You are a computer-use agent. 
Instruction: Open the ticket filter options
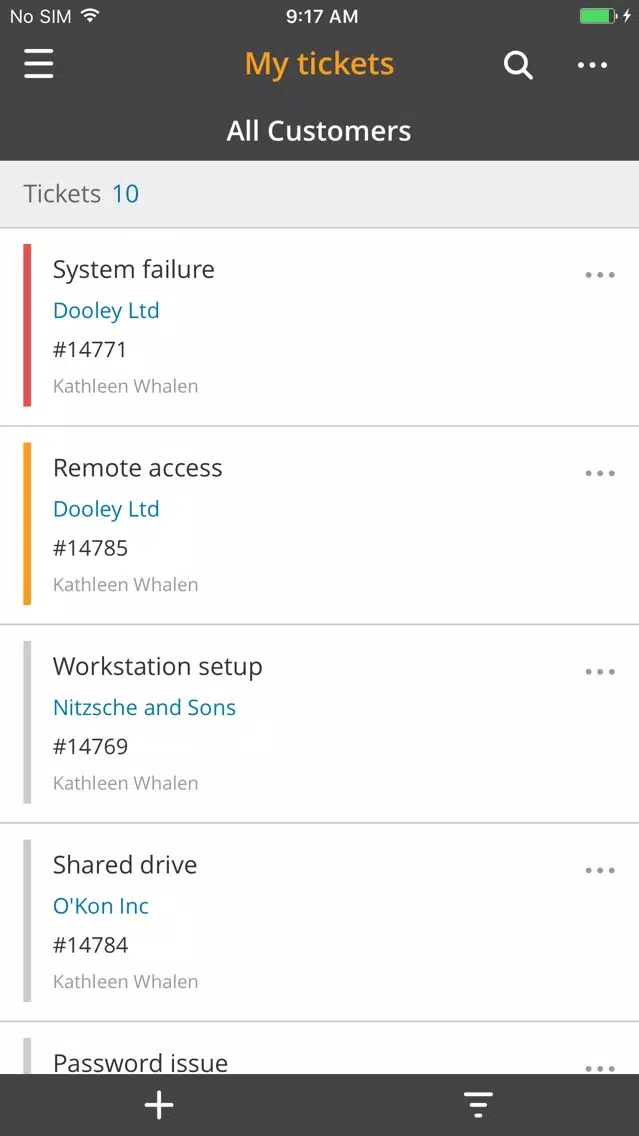pos(478,1105)
